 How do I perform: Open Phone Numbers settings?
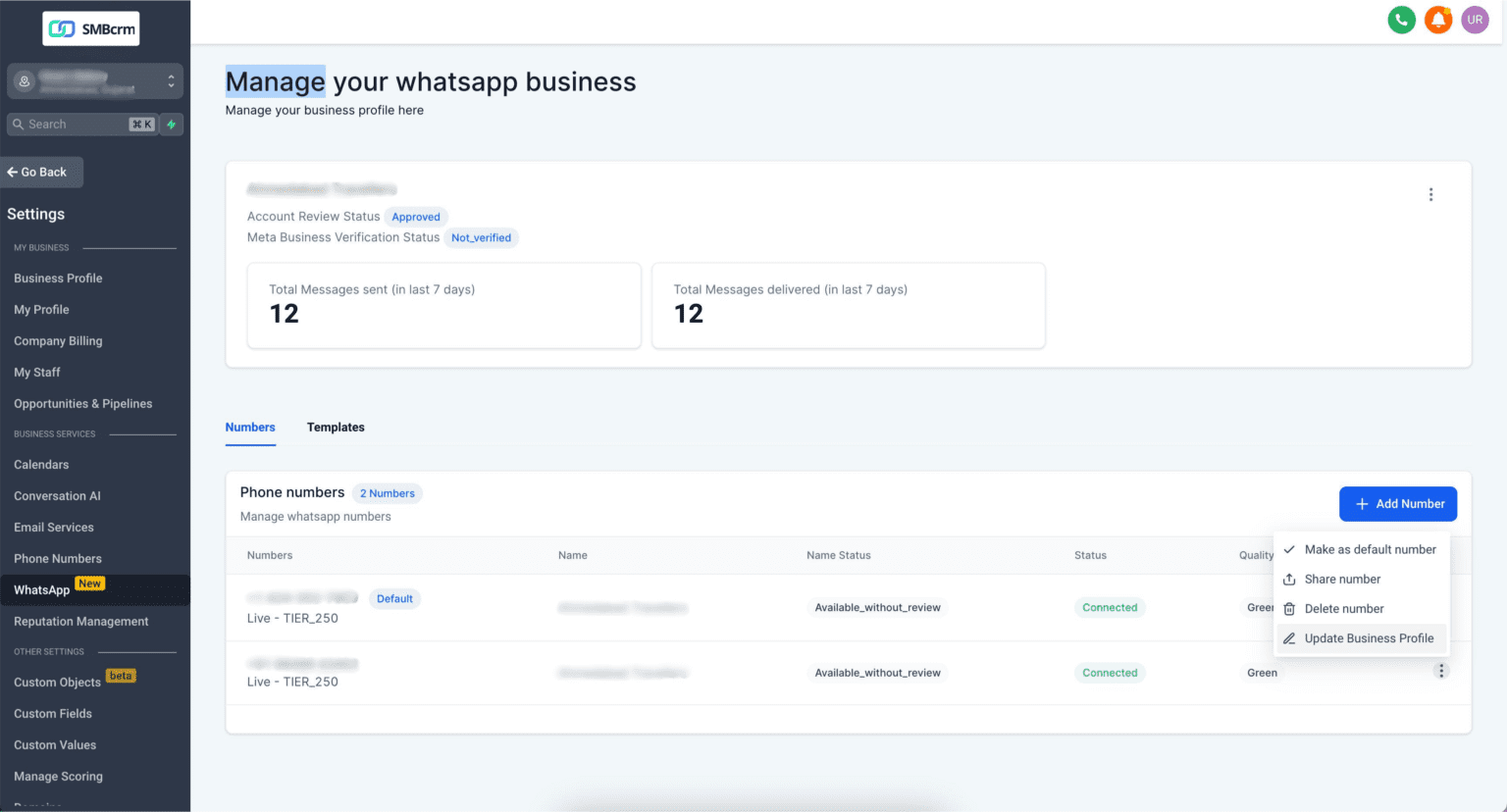(58, 559)
